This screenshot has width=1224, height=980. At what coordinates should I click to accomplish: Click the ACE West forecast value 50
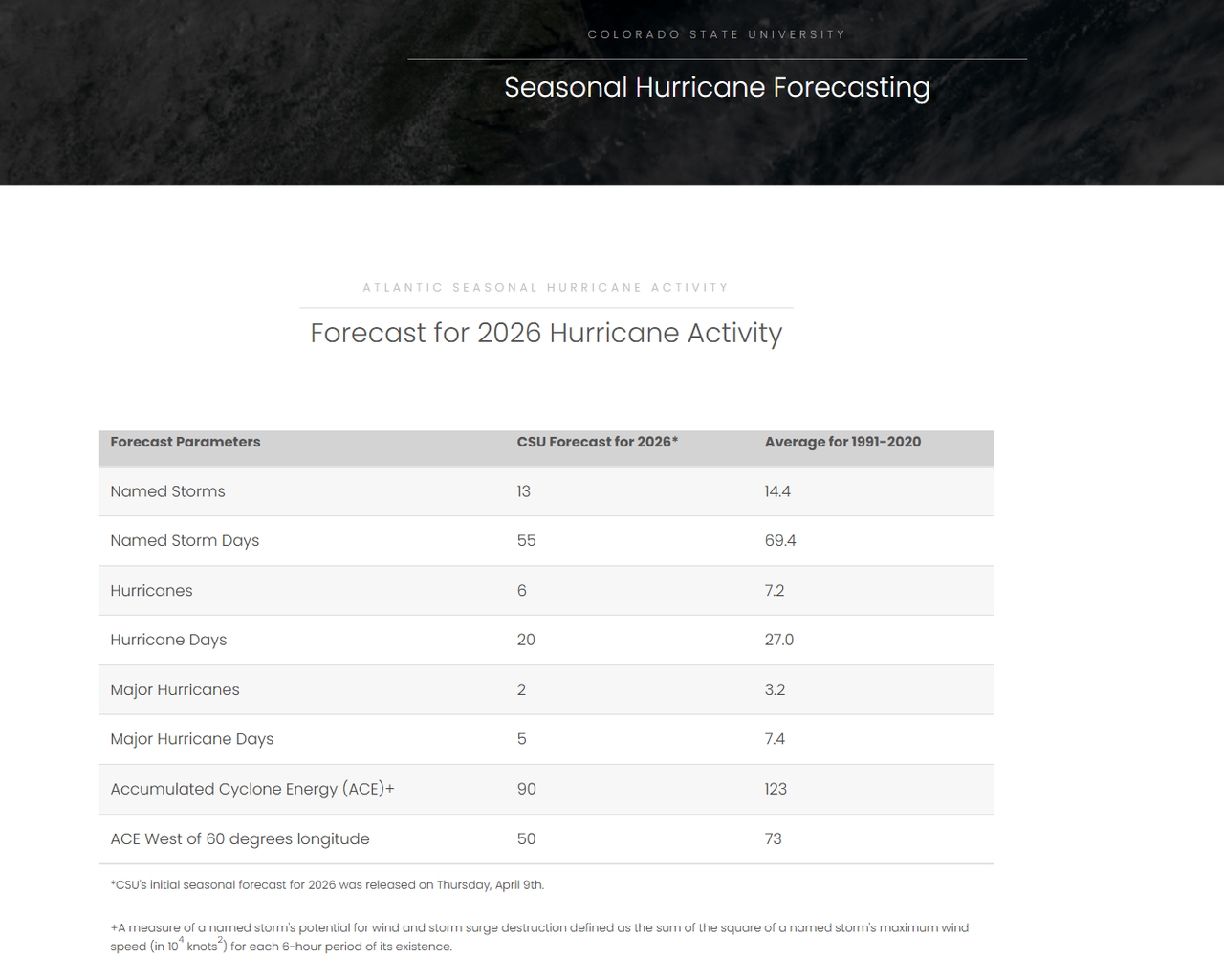click(526, 838)
